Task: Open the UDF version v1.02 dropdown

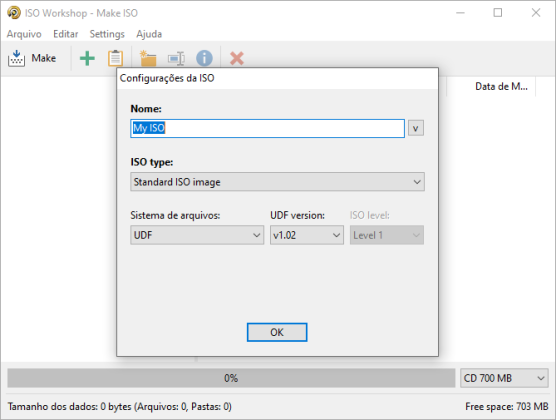Action: pos(307,235)
